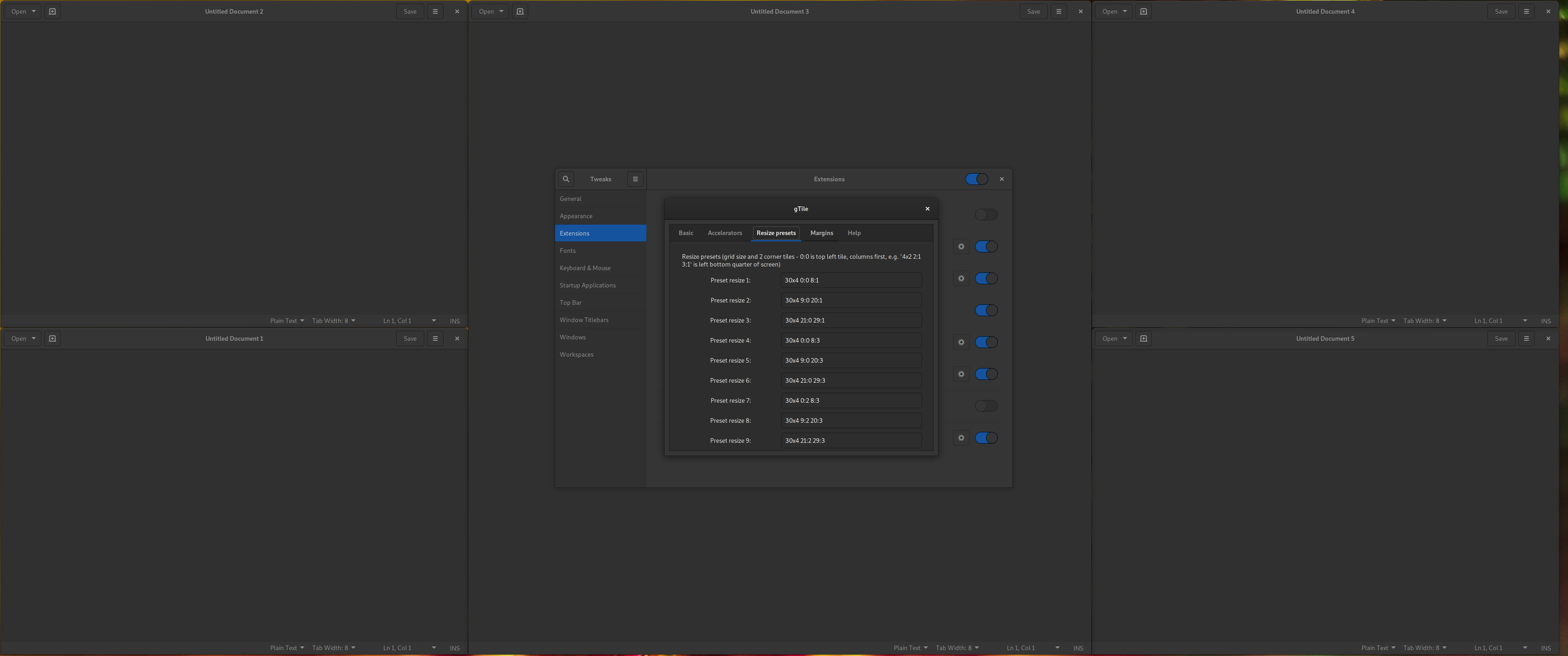Click the Preset resize 9 input field
Screen dimensions: 1568x656
[851, 441]
